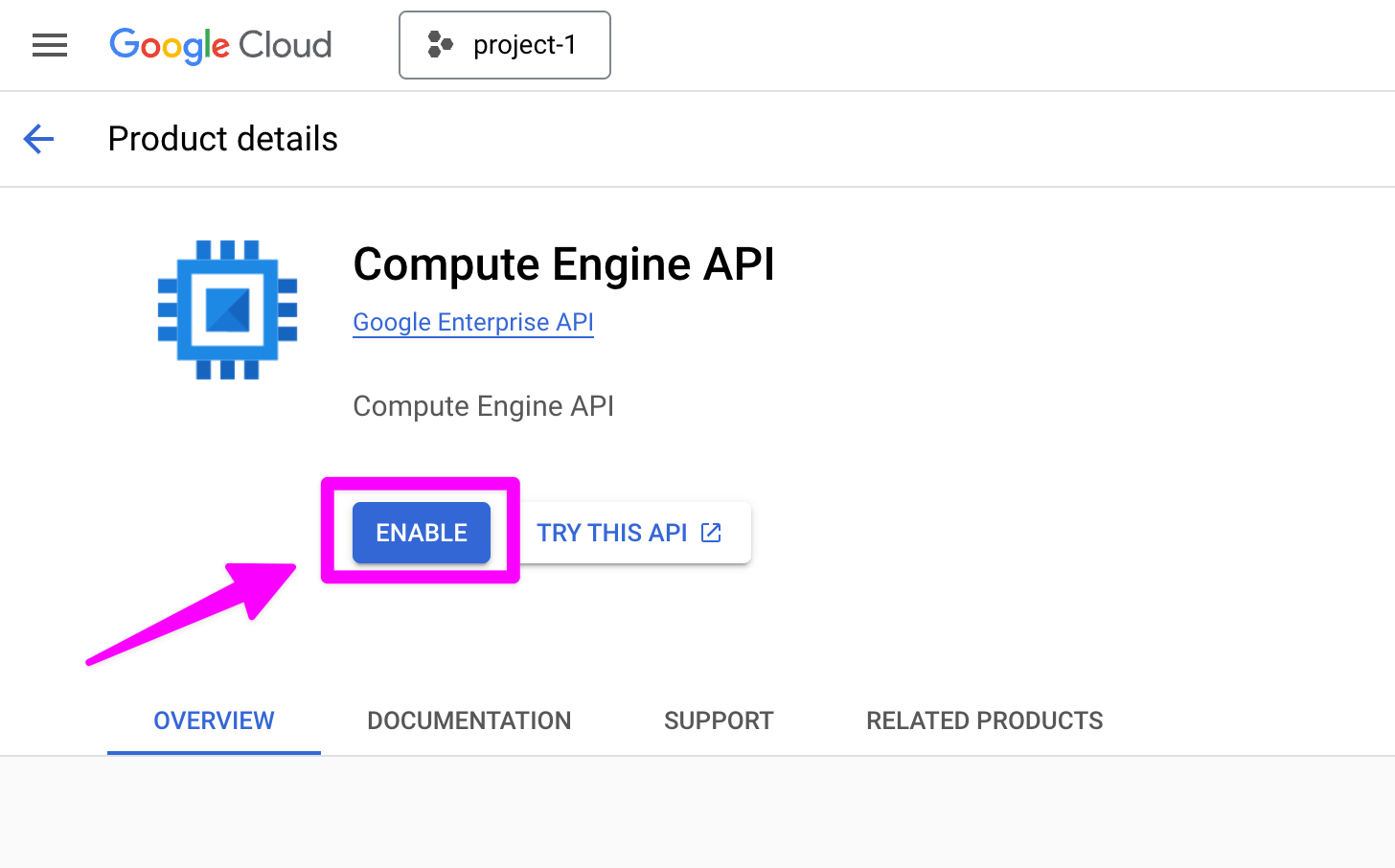Click the Product details page title
The image size is (1395, 868).
[x=223, y=139]
